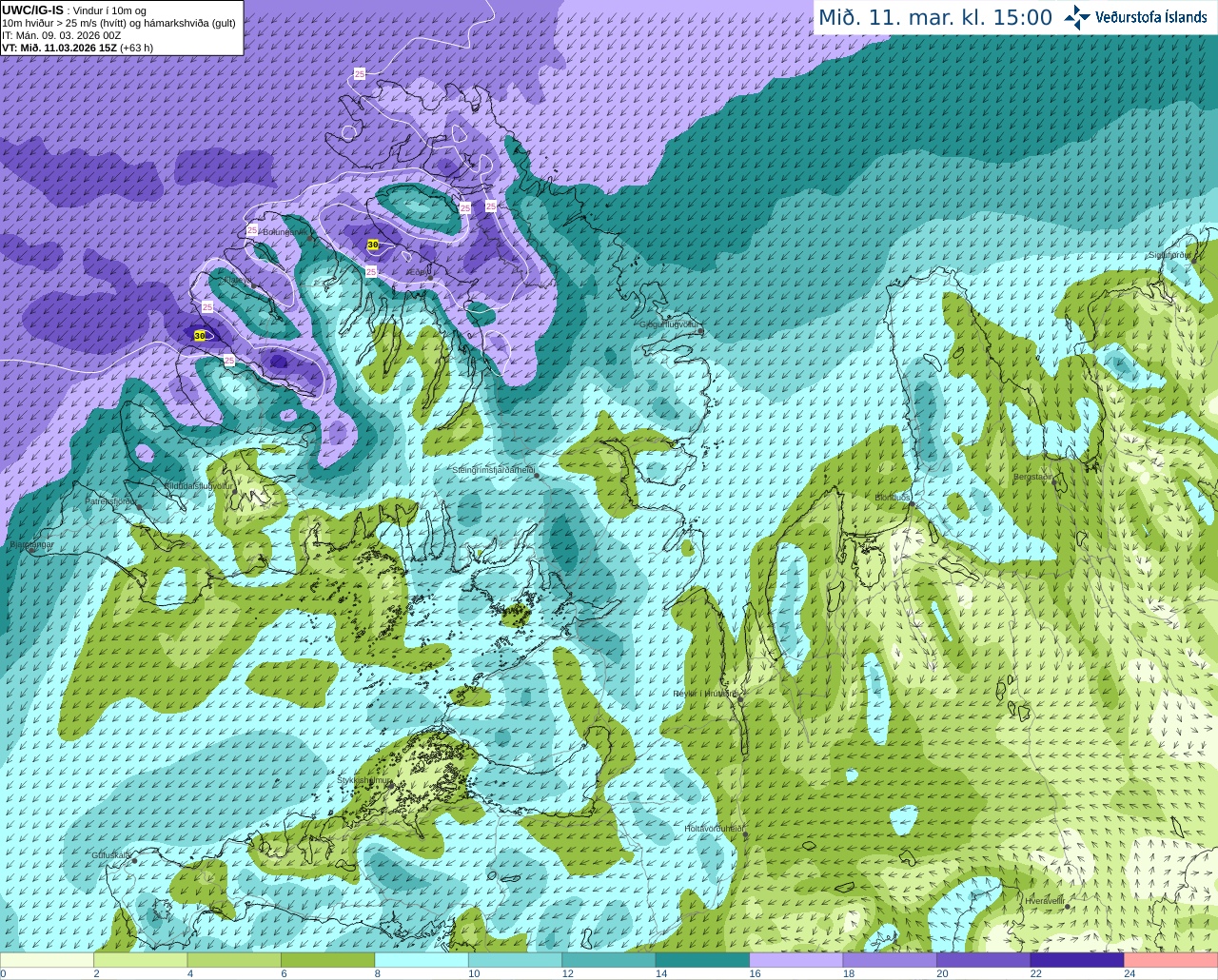Click the yellow 30 gust label offshore in the west
Image resolution: width=1218 pixels, height=980 pixels.
pos(200,336)
